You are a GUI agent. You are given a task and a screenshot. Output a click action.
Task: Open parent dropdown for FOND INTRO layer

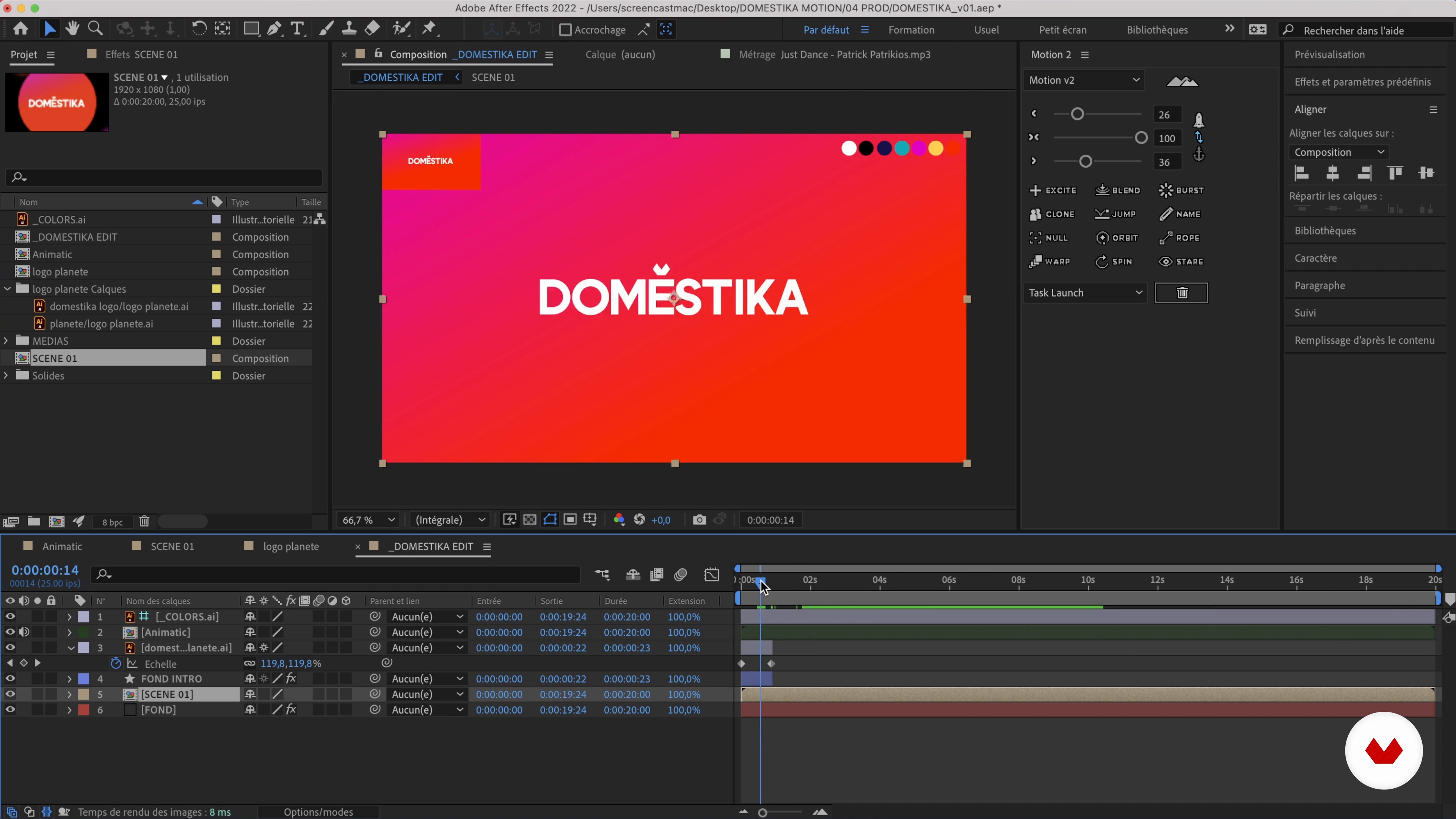pos(427,679)
